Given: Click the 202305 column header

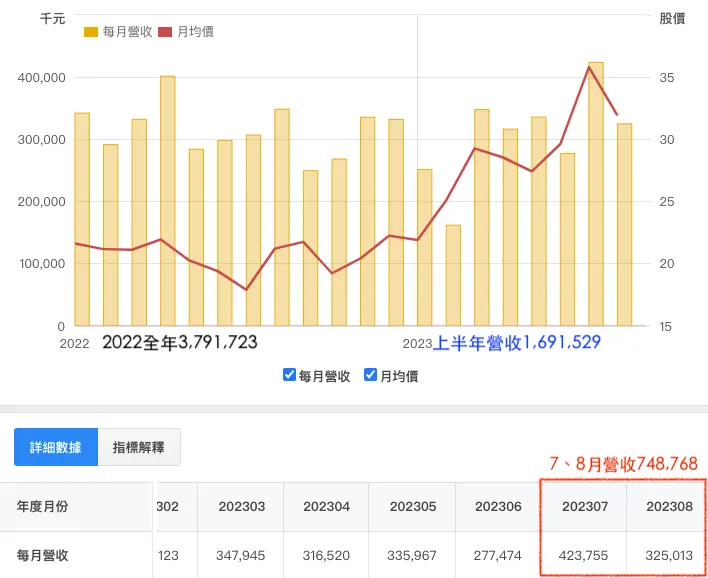Looking at the screenshot, I should (413, 507).
